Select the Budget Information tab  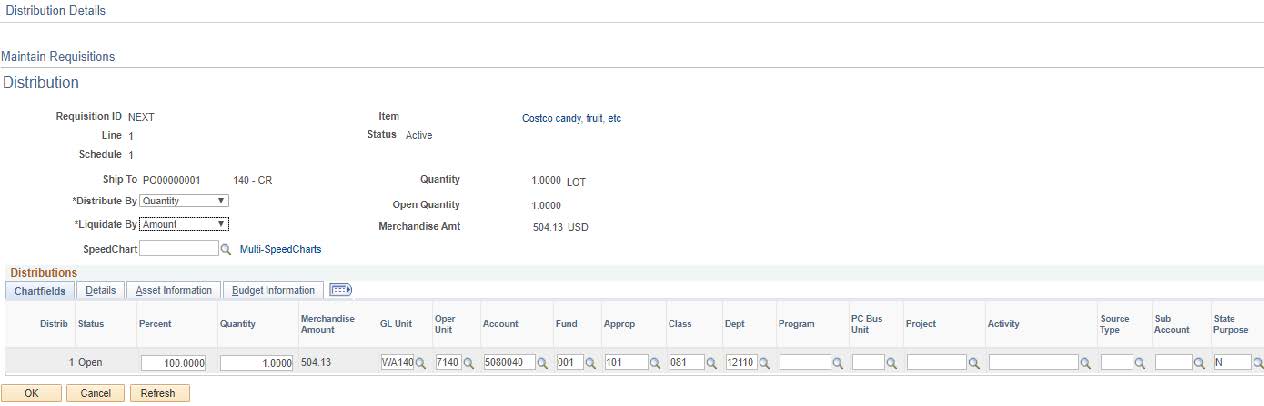click(273, 290)
